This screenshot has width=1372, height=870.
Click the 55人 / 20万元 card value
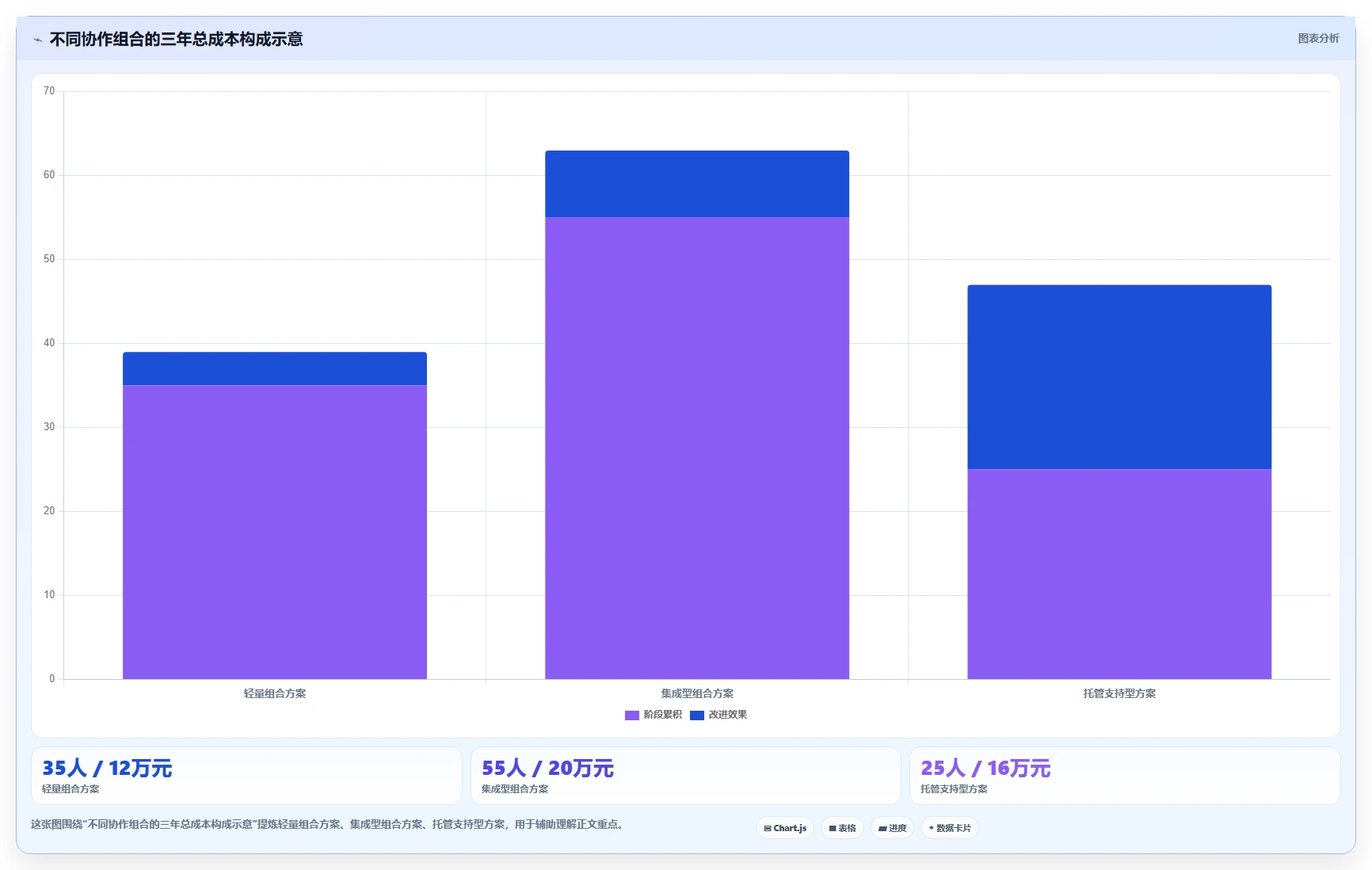click(547, 768)
